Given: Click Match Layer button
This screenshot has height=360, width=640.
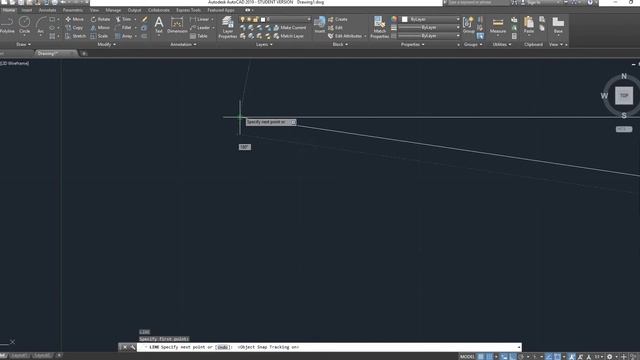Looking at the screenshot, I should pyautogui.click(x=289, y=36).
